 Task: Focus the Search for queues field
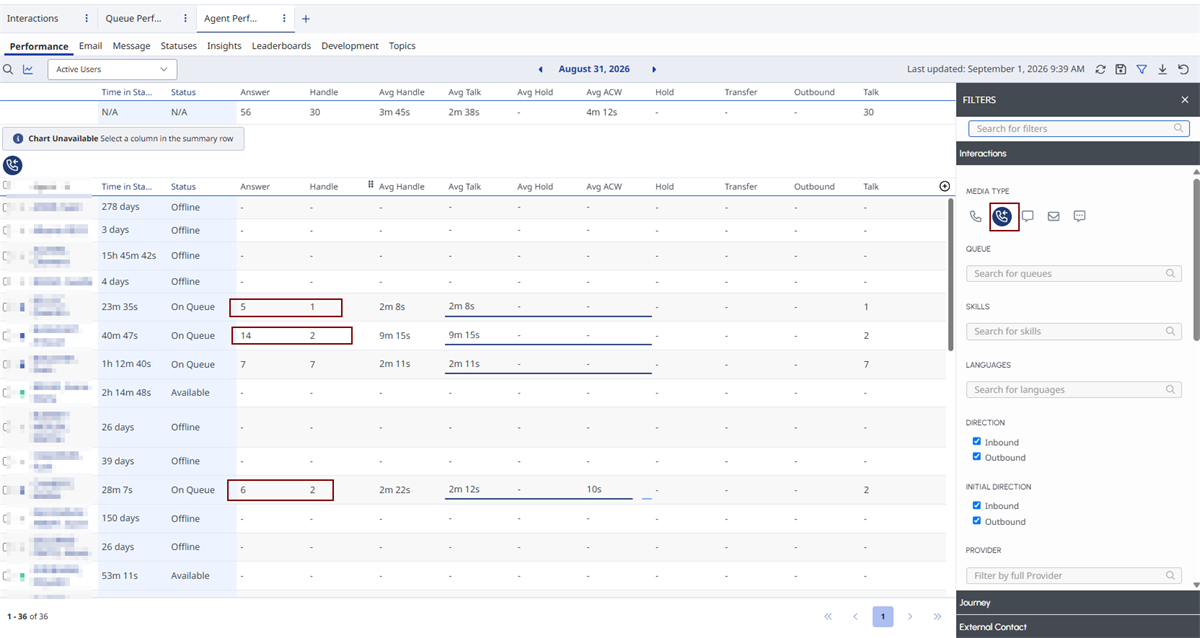(x=1074, y=274)
